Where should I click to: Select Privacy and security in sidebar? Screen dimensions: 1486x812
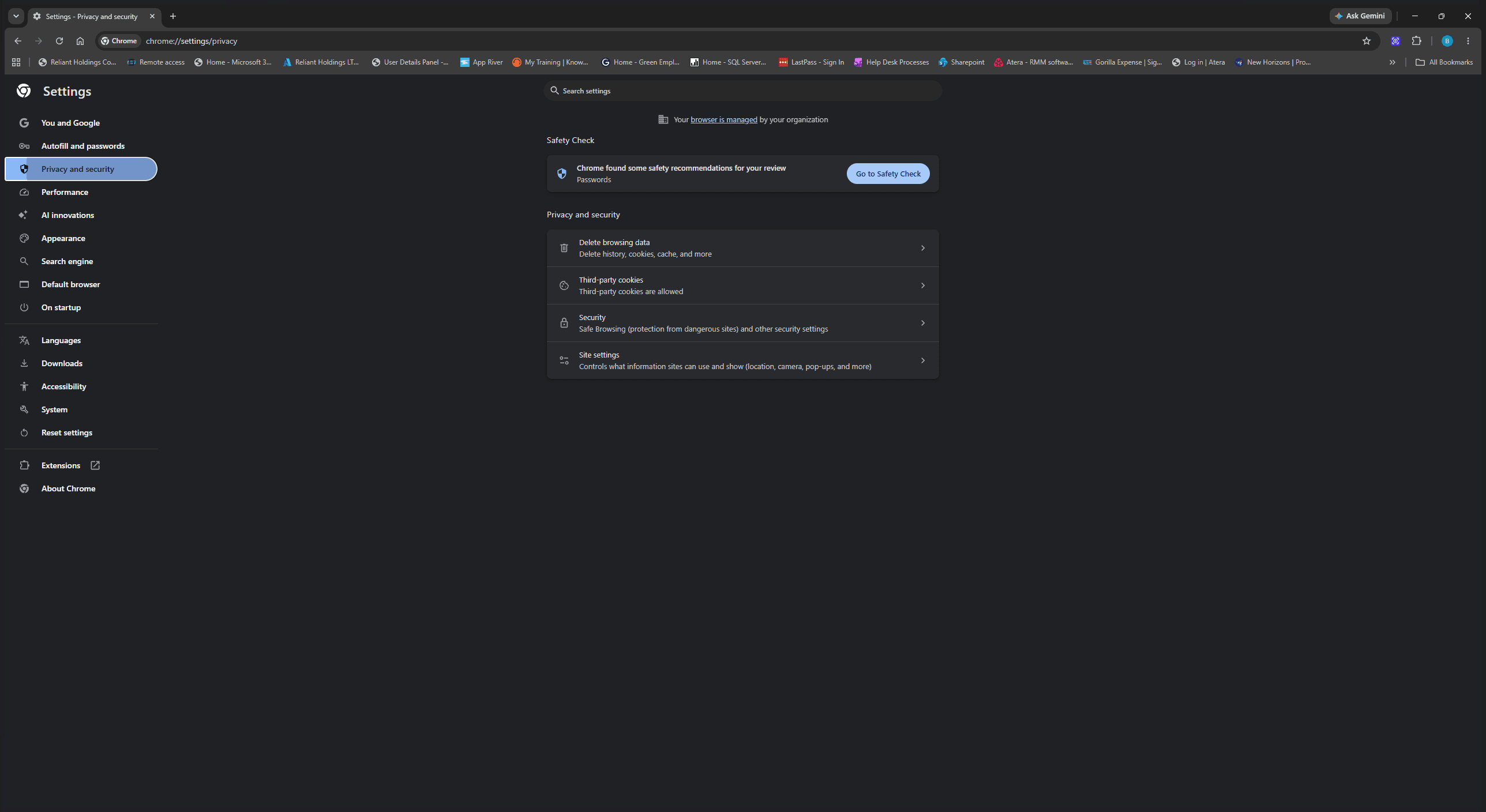(x=81, y=169)
